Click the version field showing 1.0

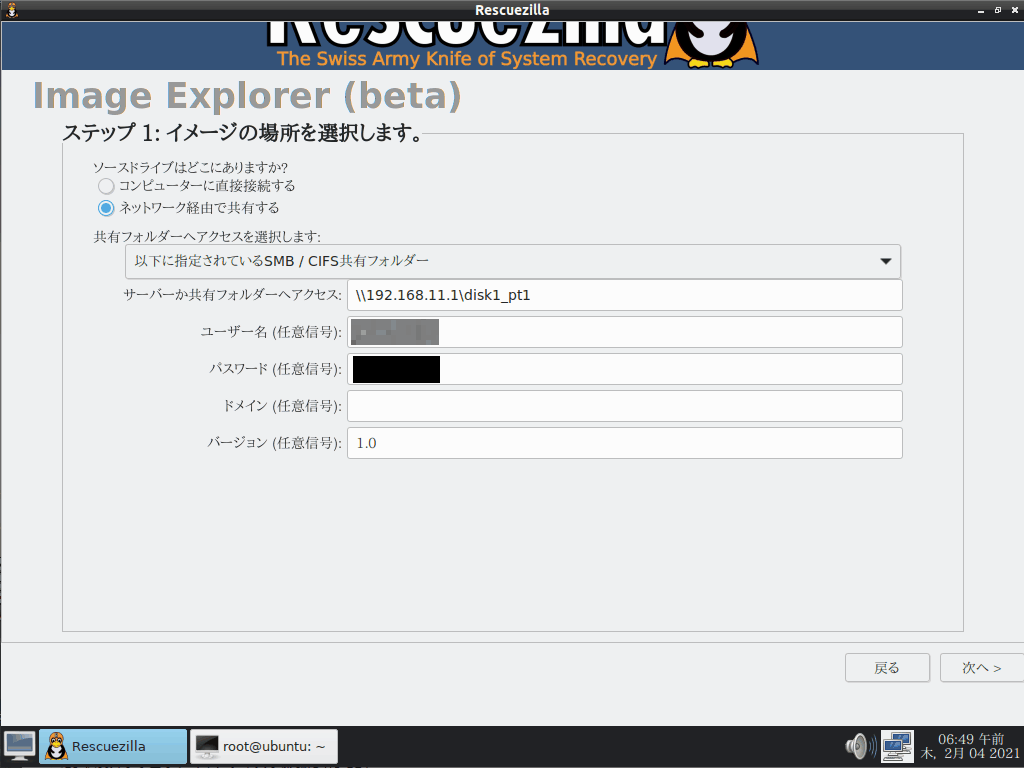click(x=624, y=443)
